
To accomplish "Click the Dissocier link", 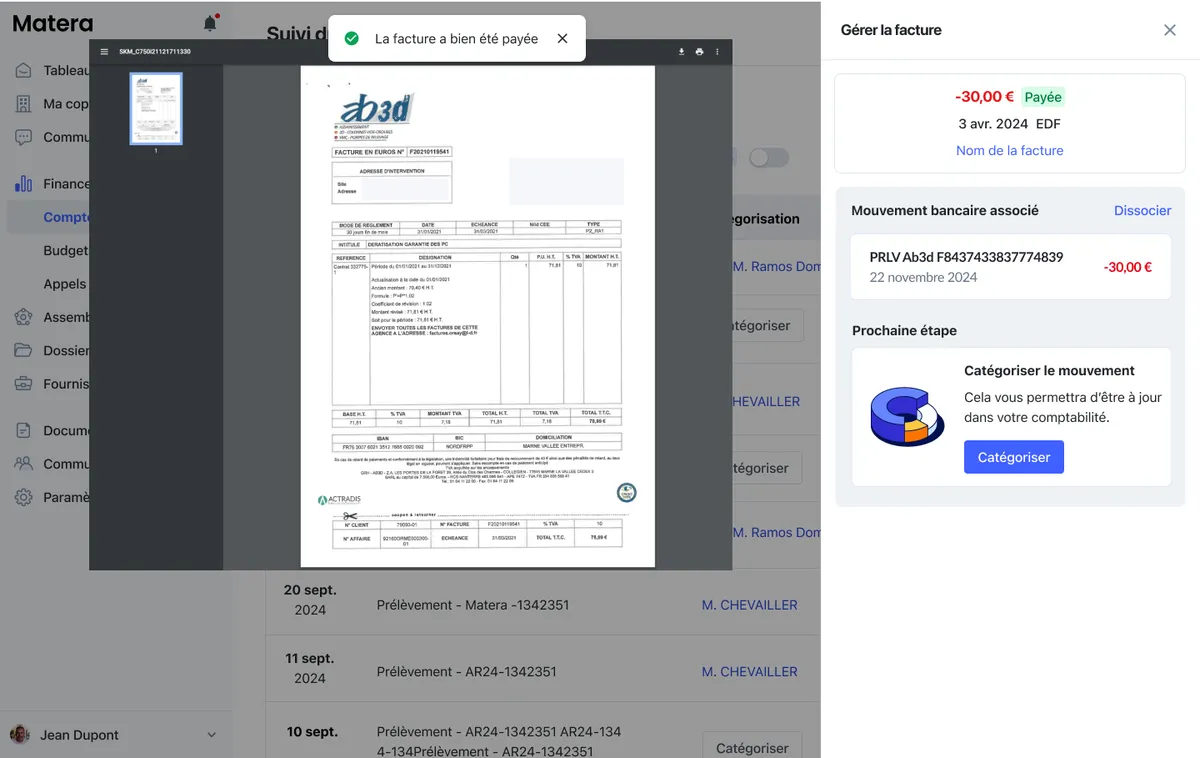I will 1142,210.
